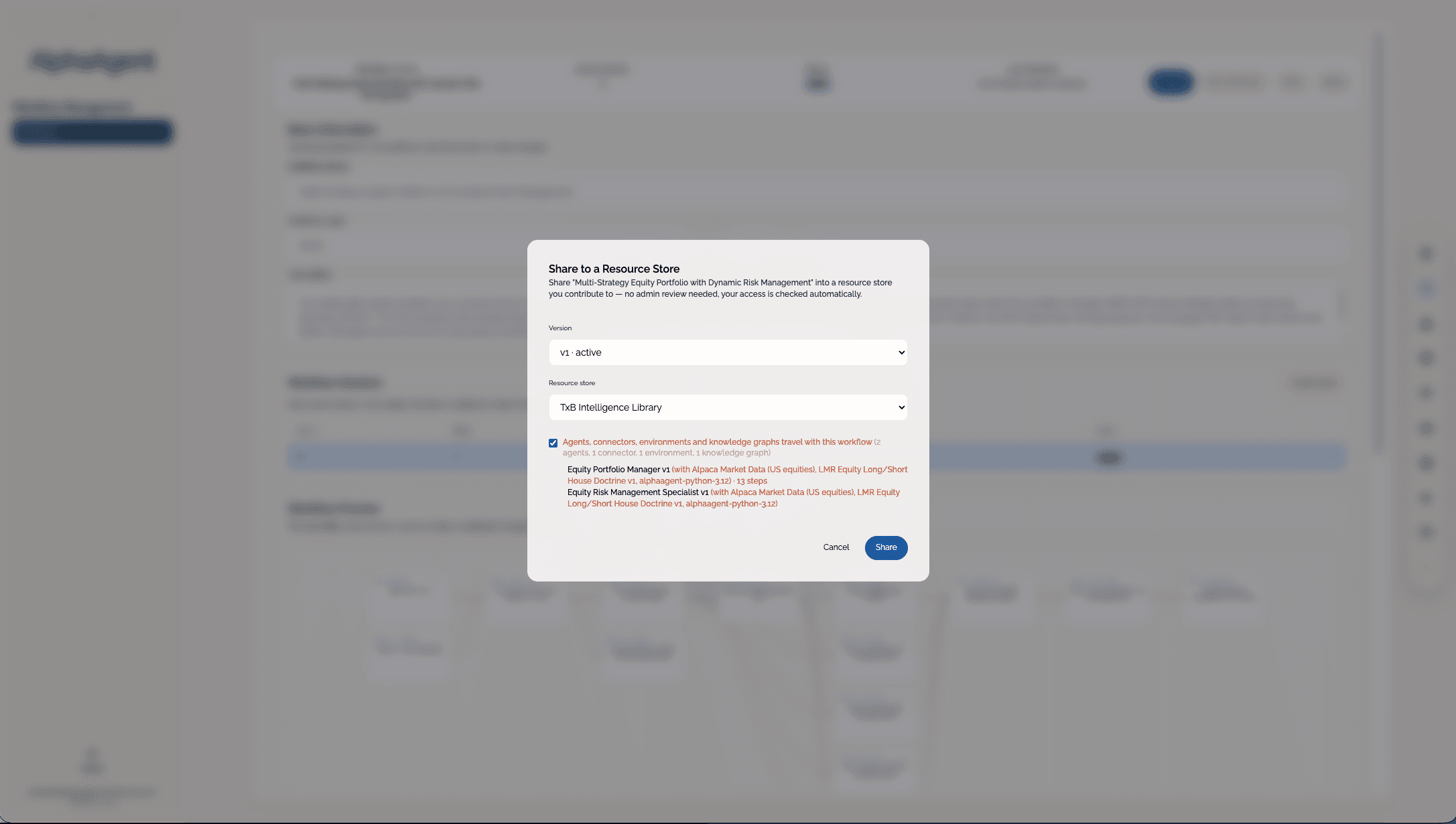Screen dimensions: 1456x824
Task: Click the 'Version' field label
Action: point(560,328)
